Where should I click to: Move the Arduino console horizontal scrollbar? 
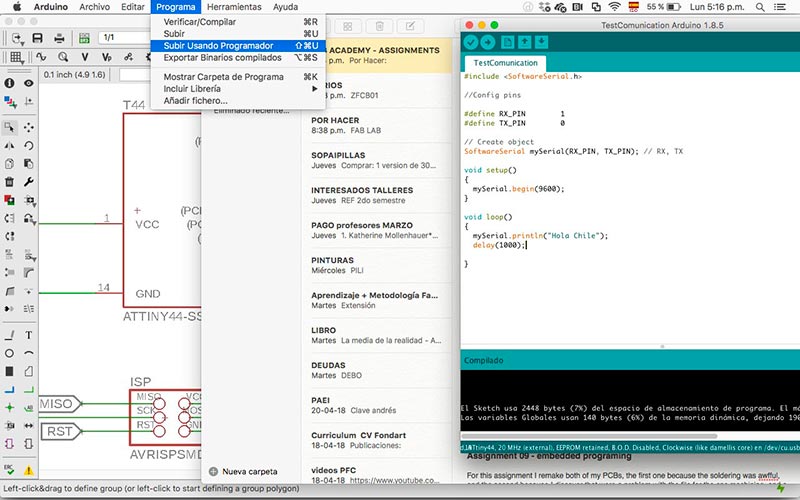point(589,436)
